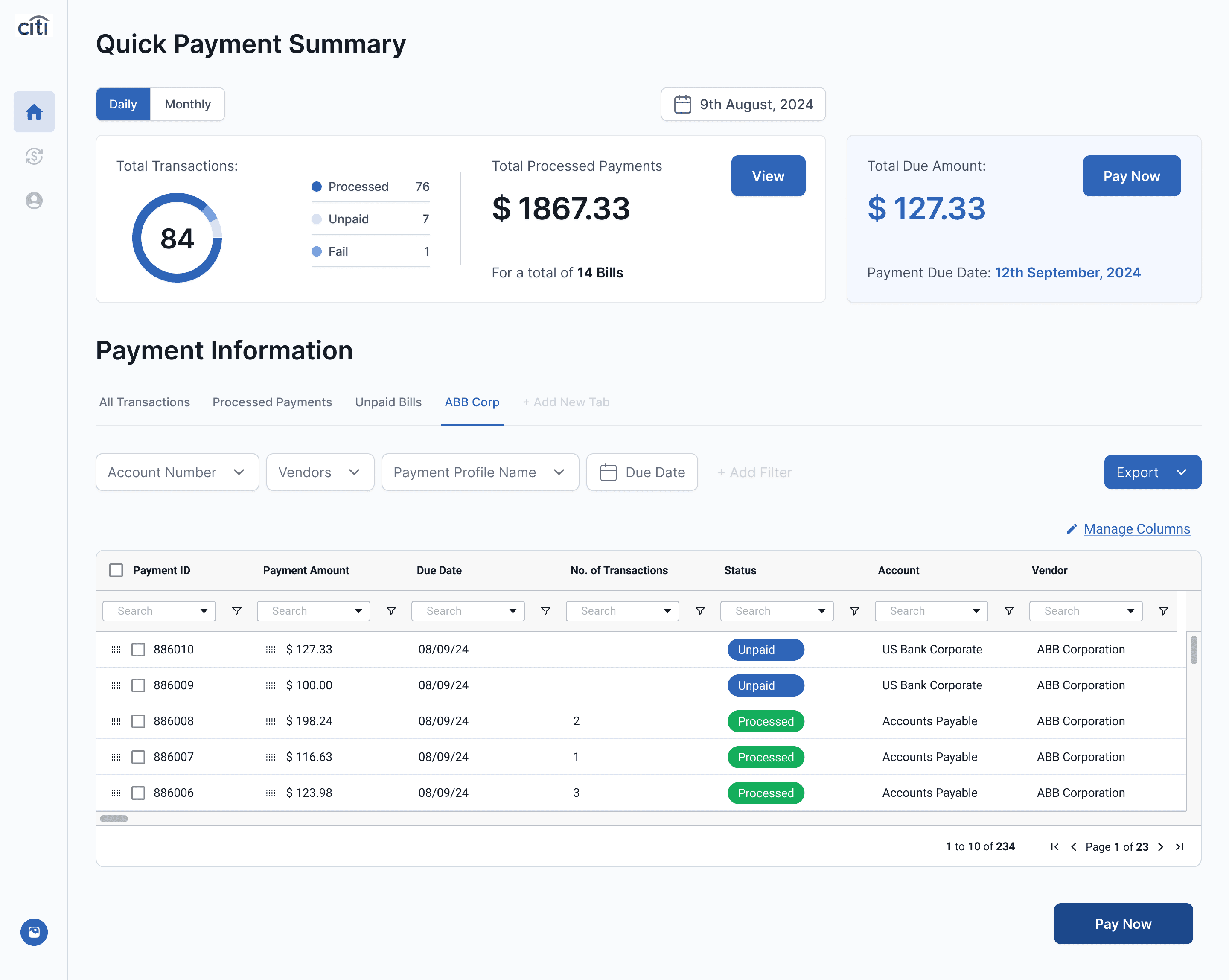Select checkbox for payment 886007
Viewport: 1229px width, 980px height.
(139, 757)
